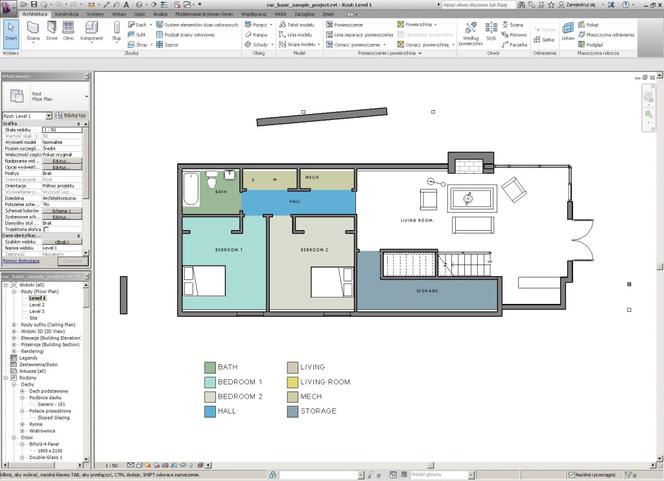
Task: Switch to the Zarządzaj ribbon tab
Action: pos(304,14)
